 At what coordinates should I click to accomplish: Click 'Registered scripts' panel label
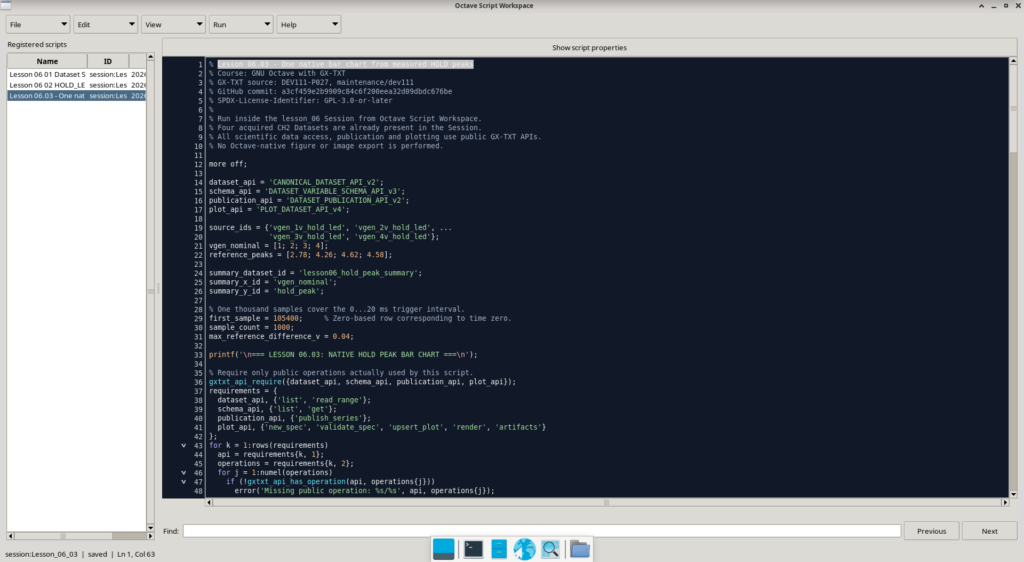click(37, 44)
